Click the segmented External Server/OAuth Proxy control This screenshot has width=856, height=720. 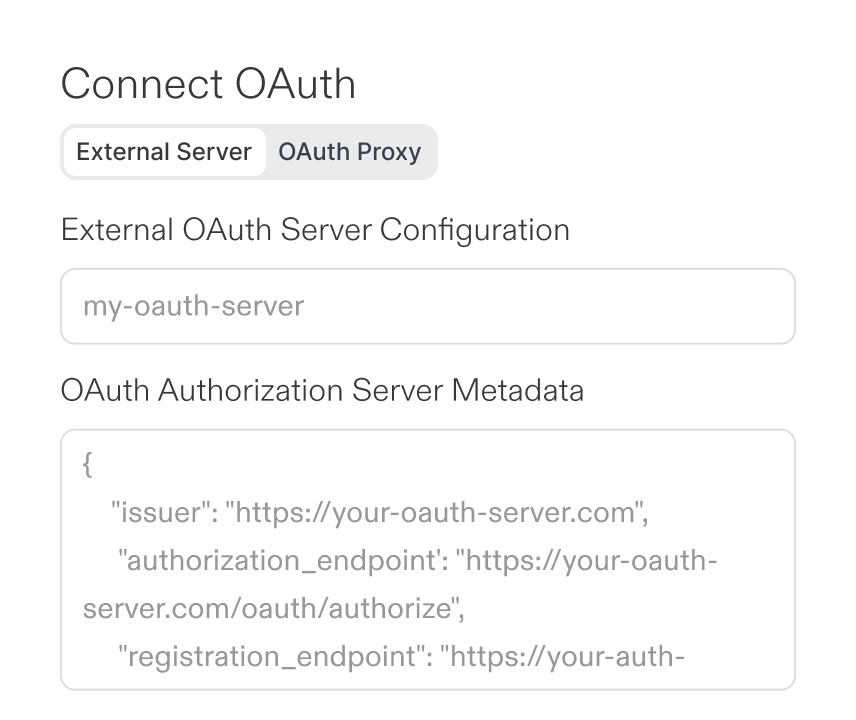click(x=249, y=151)
